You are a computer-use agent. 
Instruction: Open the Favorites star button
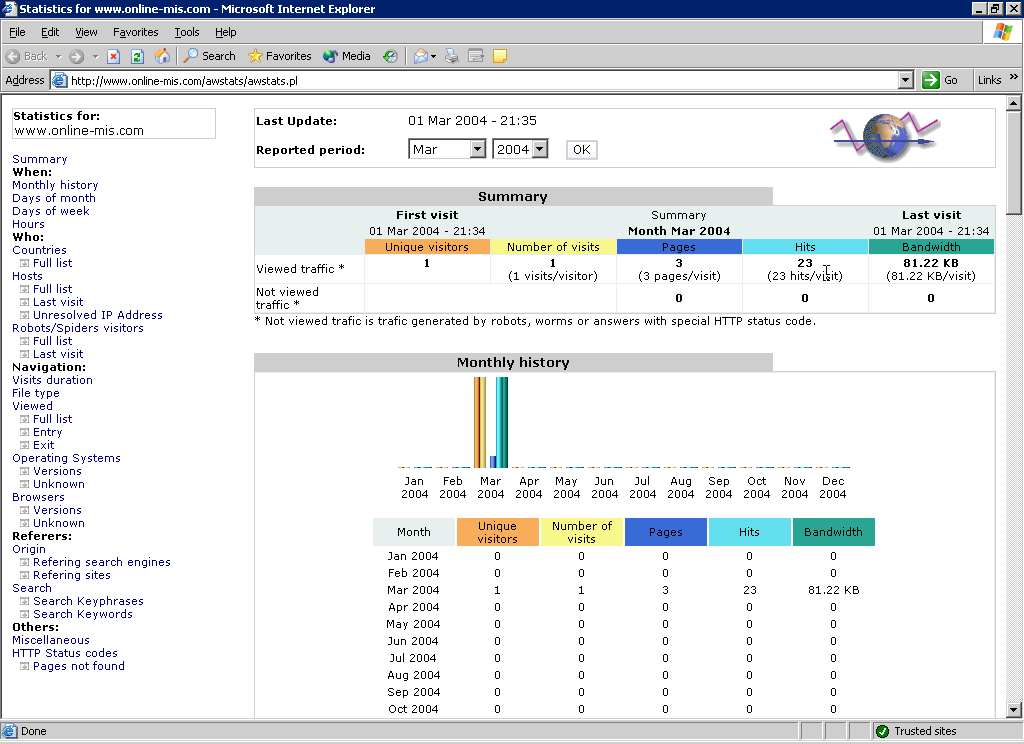(280, 56)
